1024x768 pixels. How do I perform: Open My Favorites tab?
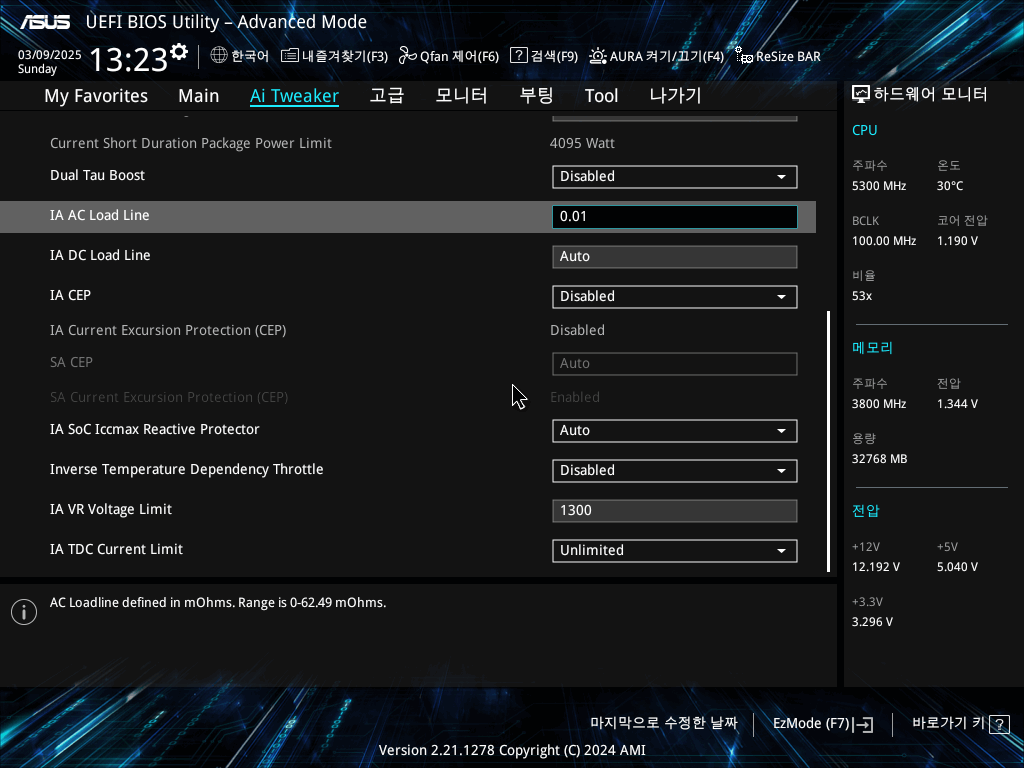tap(96, 96)
